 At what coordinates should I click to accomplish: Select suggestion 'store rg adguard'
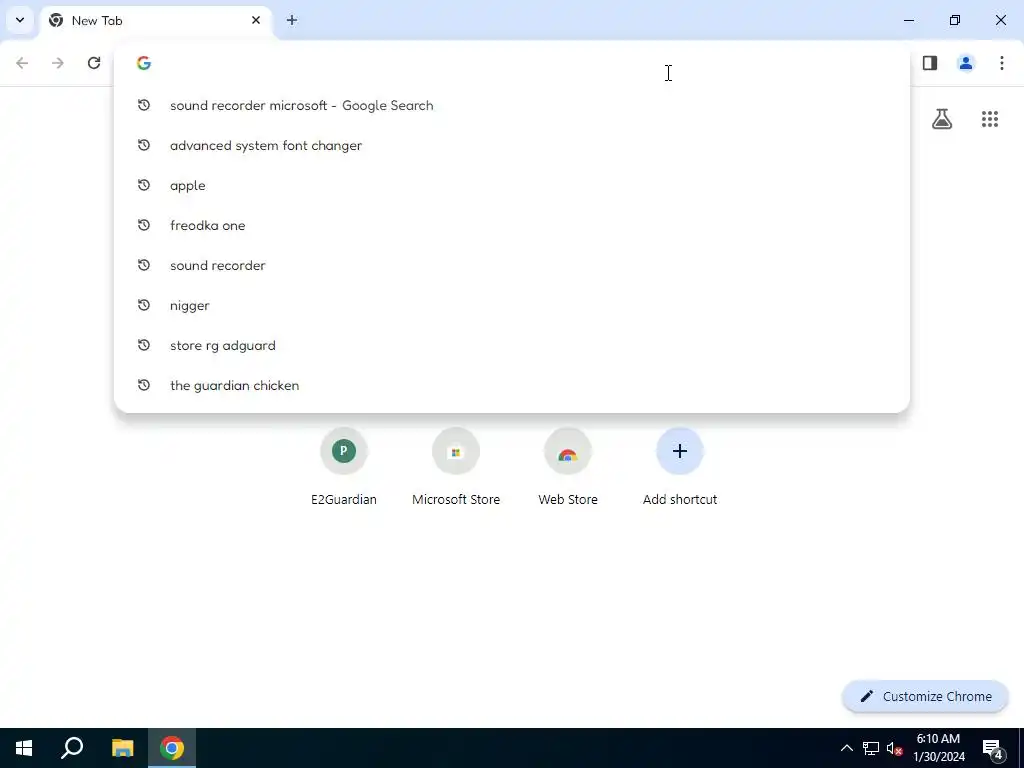coord(512,345)
